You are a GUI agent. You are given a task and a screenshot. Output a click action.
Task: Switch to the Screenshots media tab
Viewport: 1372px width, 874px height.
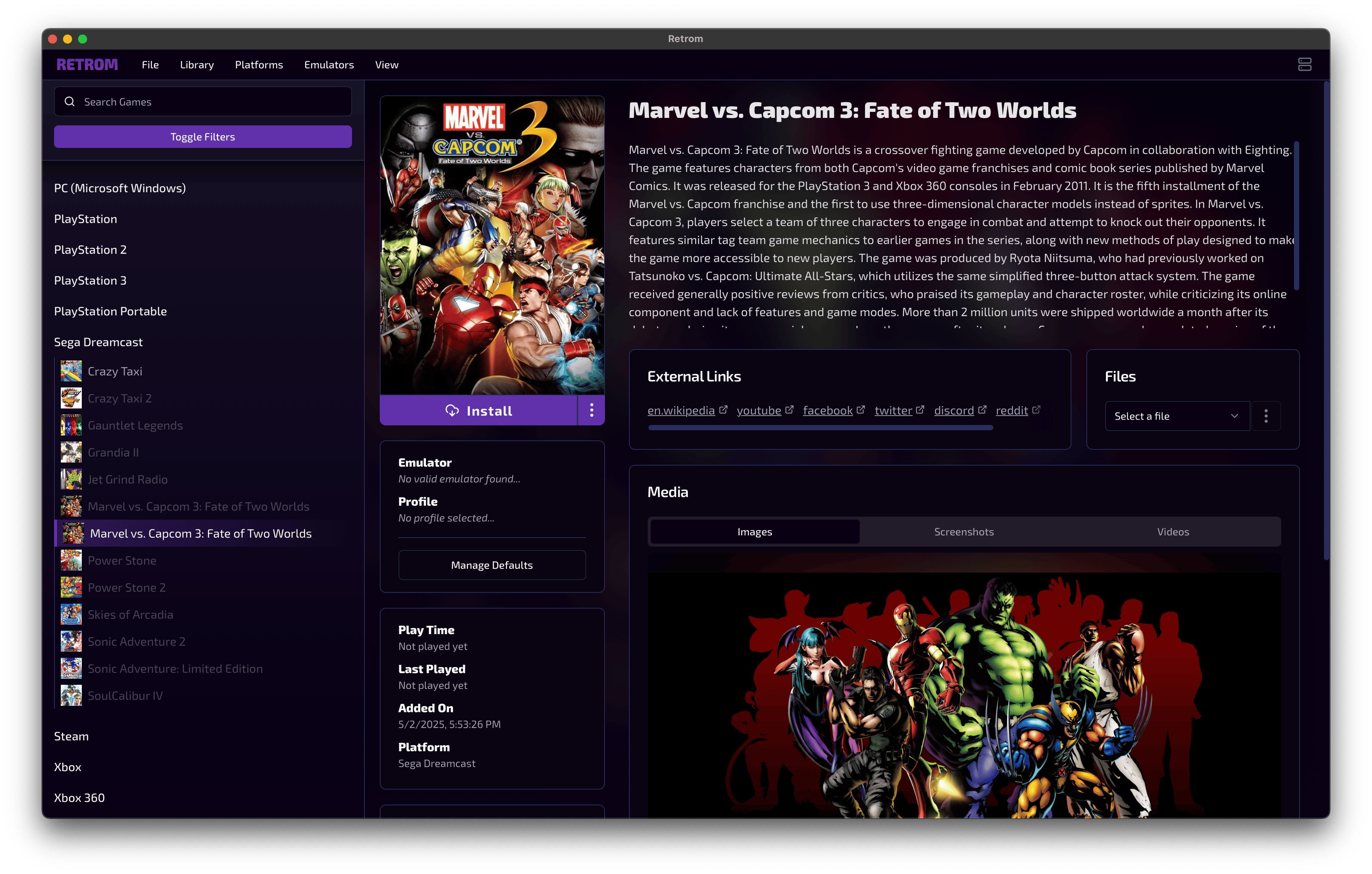click(963, 531)
